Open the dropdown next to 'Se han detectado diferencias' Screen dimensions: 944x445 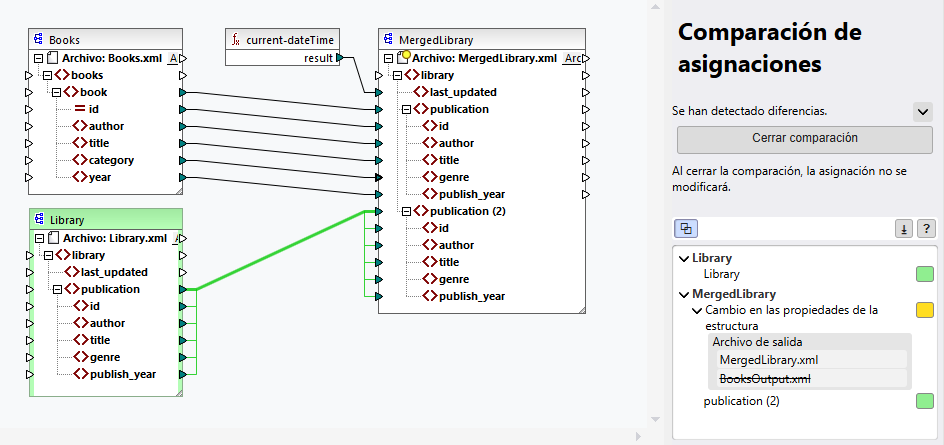(x=922, y=112)
